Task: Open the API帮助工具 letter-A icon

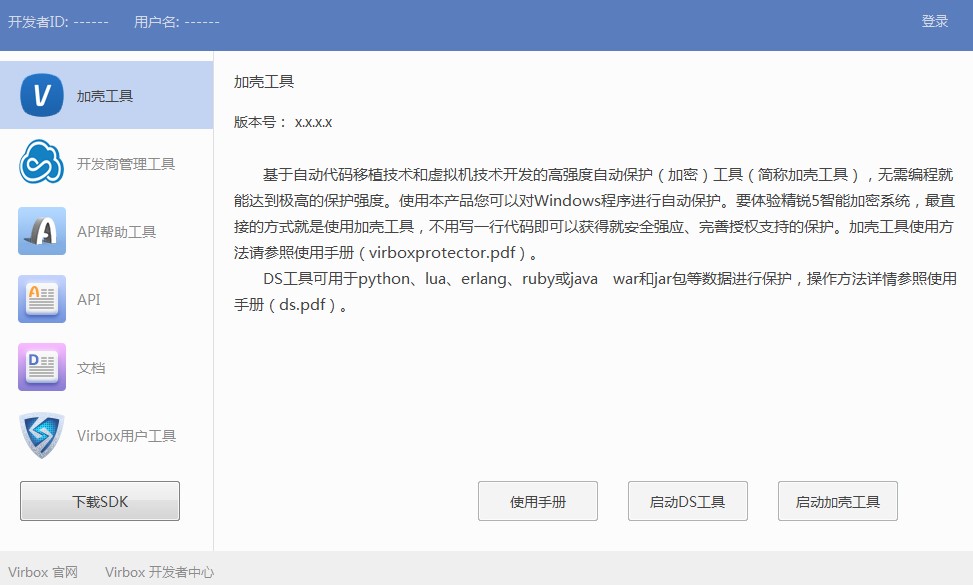Action: (x=40, y=231)
